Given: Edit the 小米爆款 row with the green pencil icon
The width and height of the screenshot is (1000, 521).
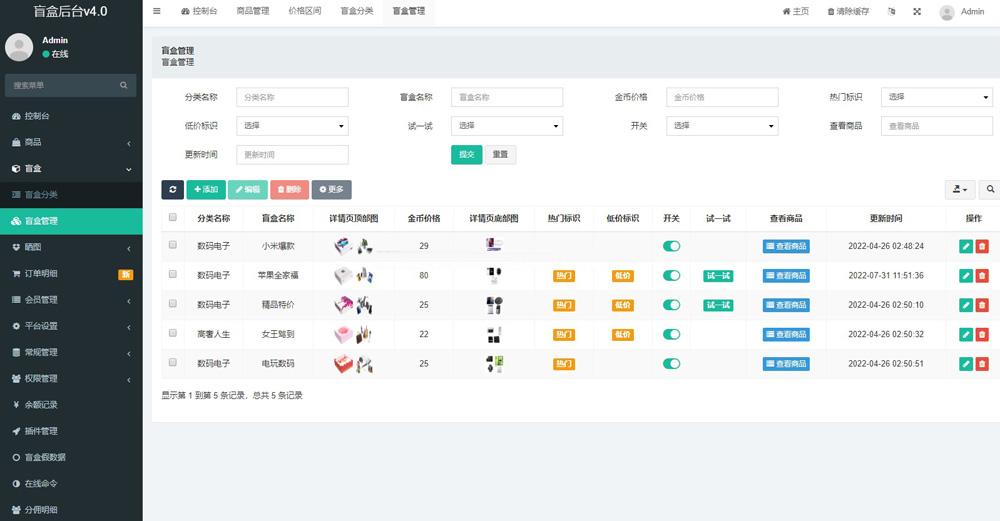Looking at the screenshot, I should [966, 246].
